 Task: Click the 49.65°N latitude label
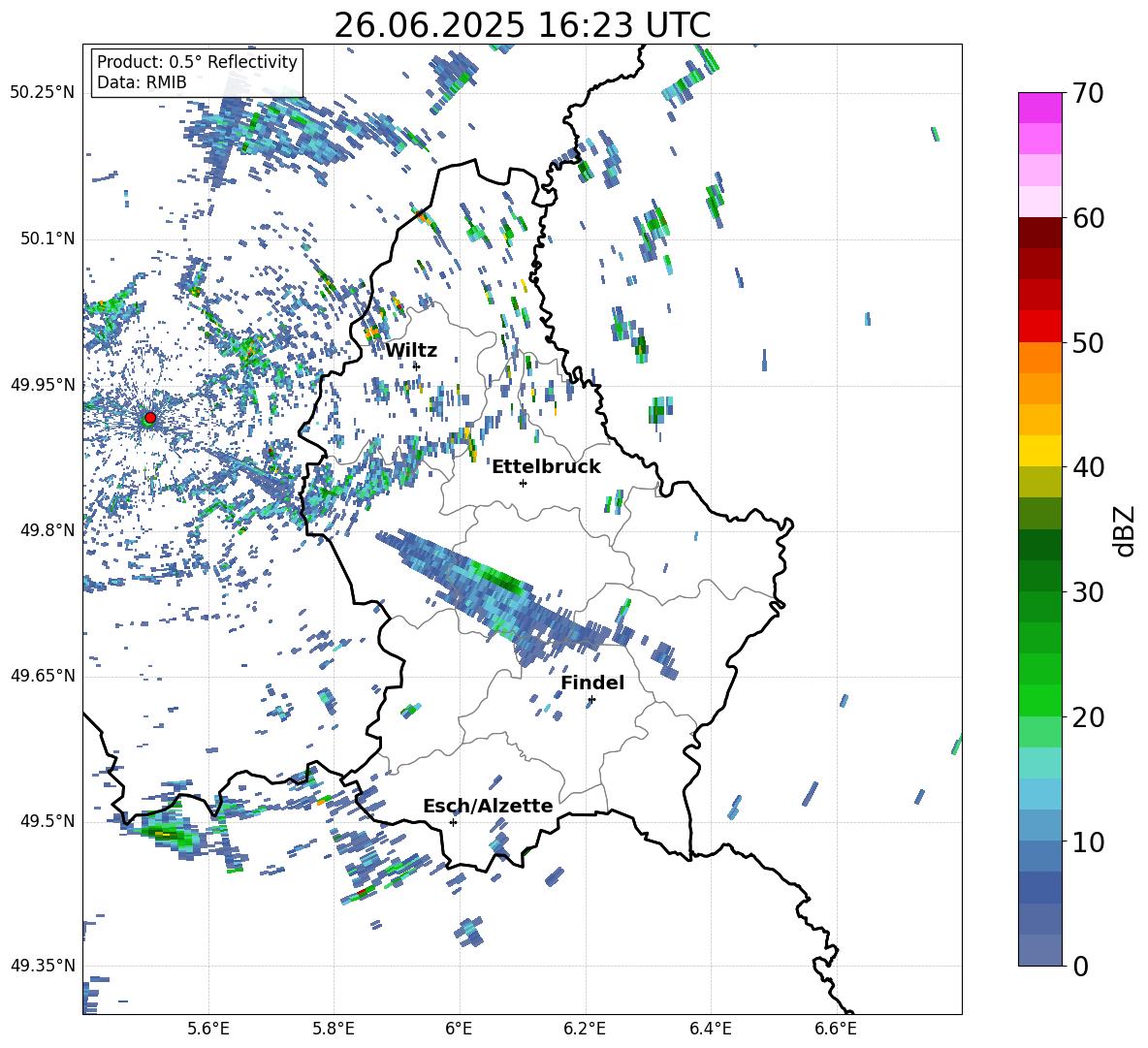[x=43, y=676]
